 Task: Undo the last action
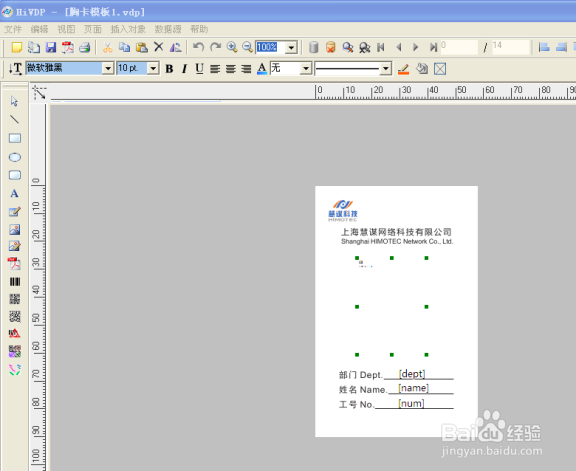(x=198, y=47)
